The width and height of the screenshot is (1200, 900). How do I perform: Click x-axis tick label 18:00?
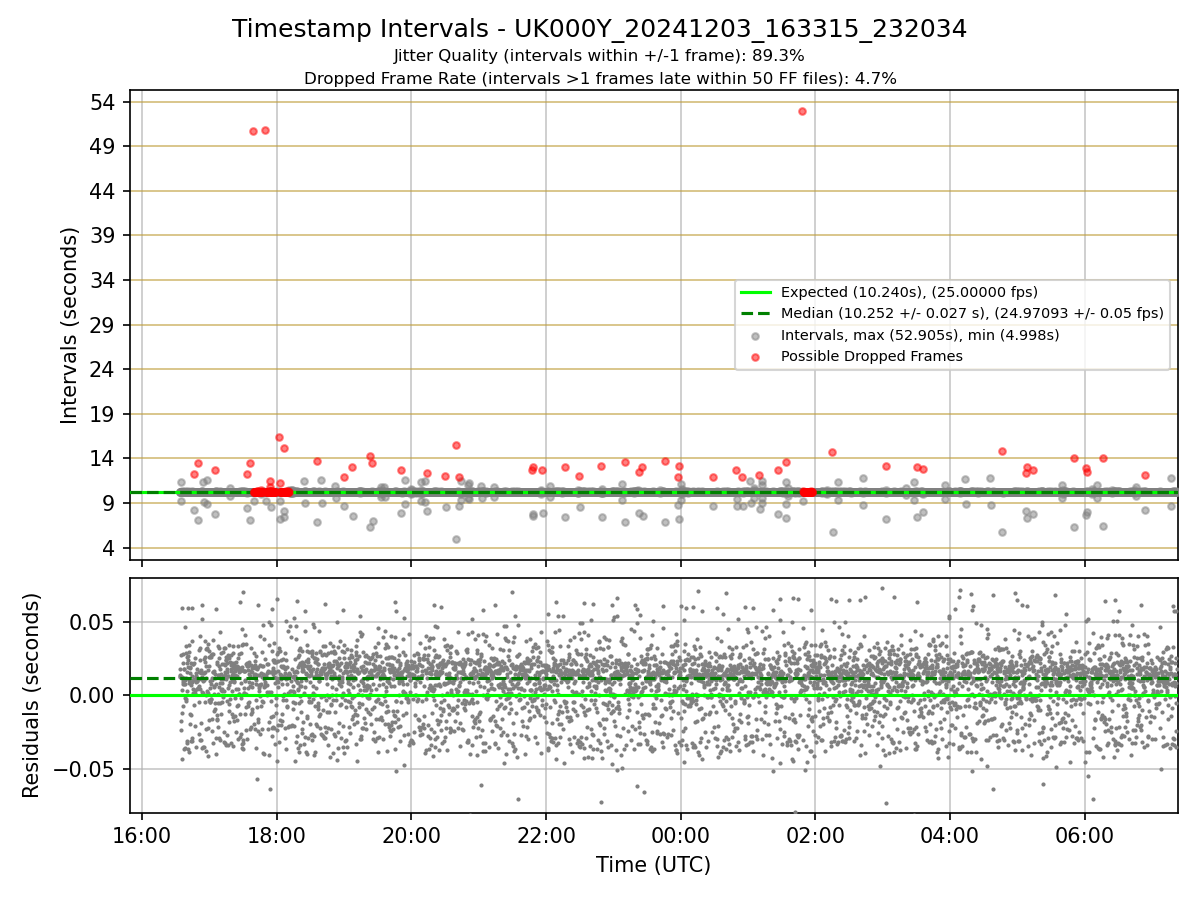[277, 835]
